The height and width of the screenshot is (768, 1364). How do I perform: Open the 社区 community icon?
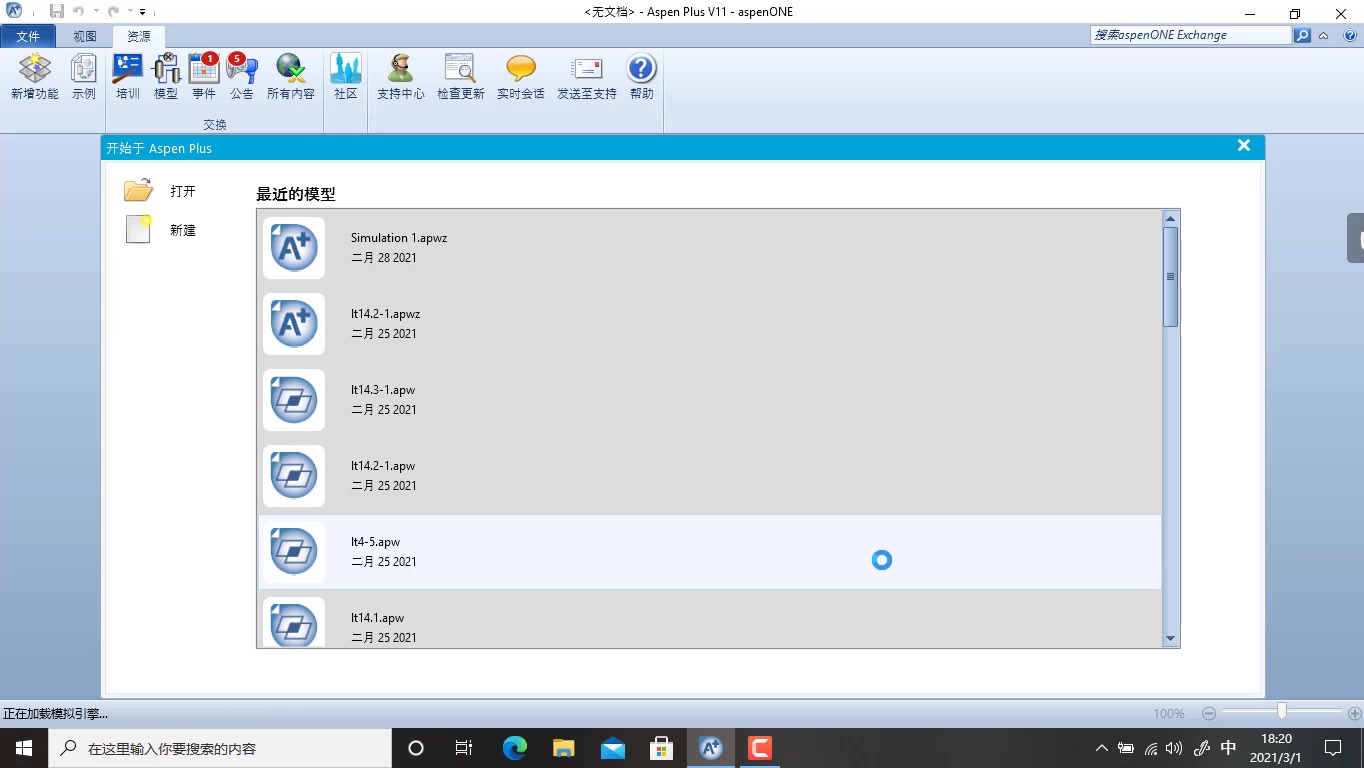(346, 77)
